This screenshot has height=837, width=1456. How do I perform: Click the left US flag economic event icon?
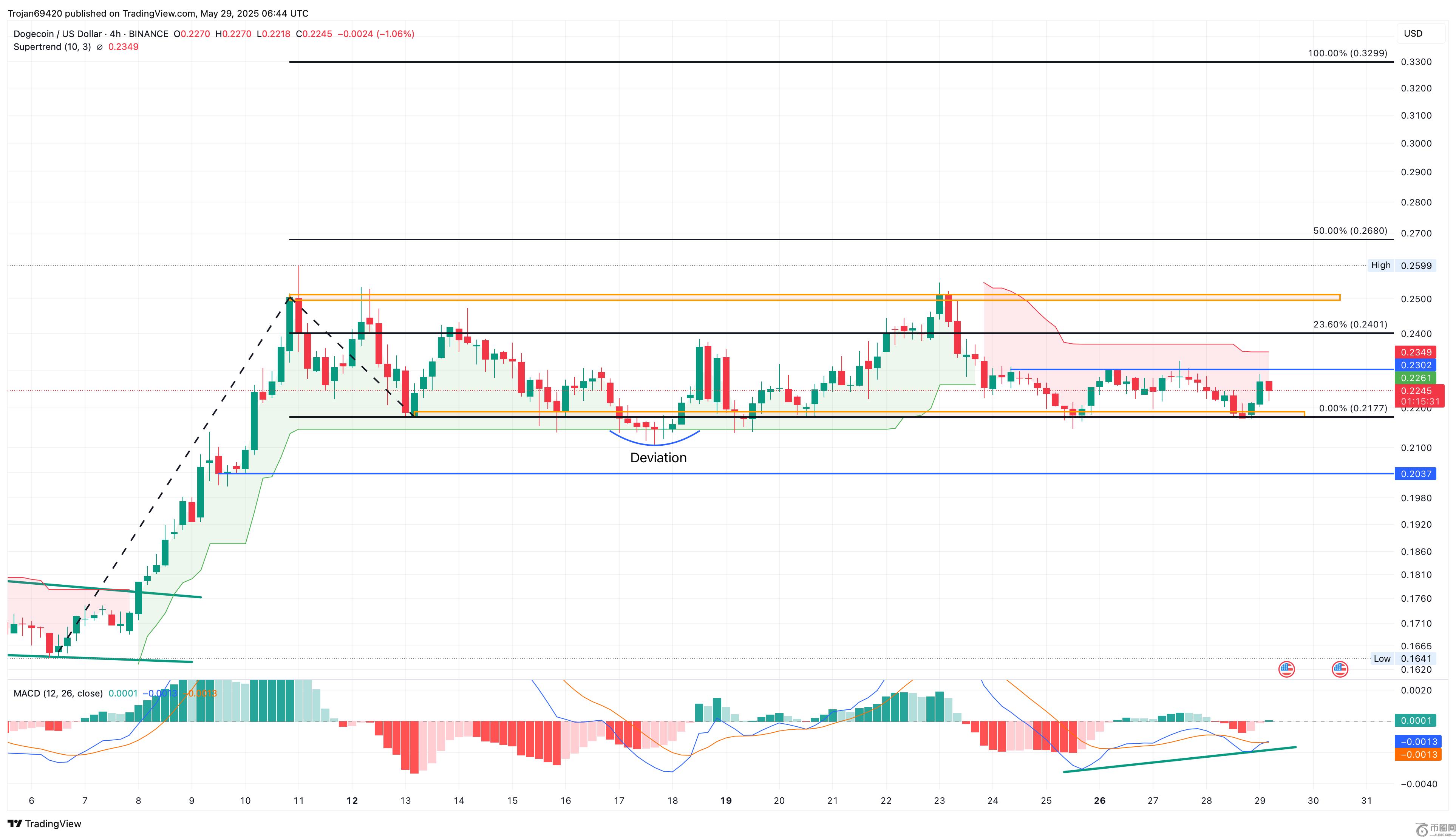coord(1286,669)
